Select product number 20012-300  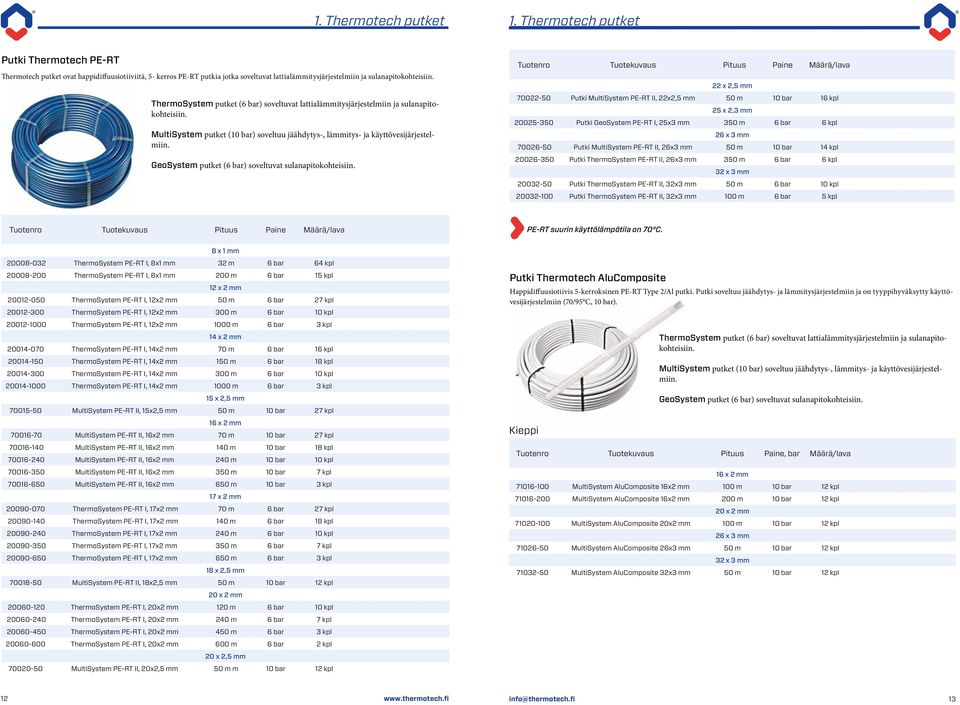pyautogui.click(x=26, y=312)
